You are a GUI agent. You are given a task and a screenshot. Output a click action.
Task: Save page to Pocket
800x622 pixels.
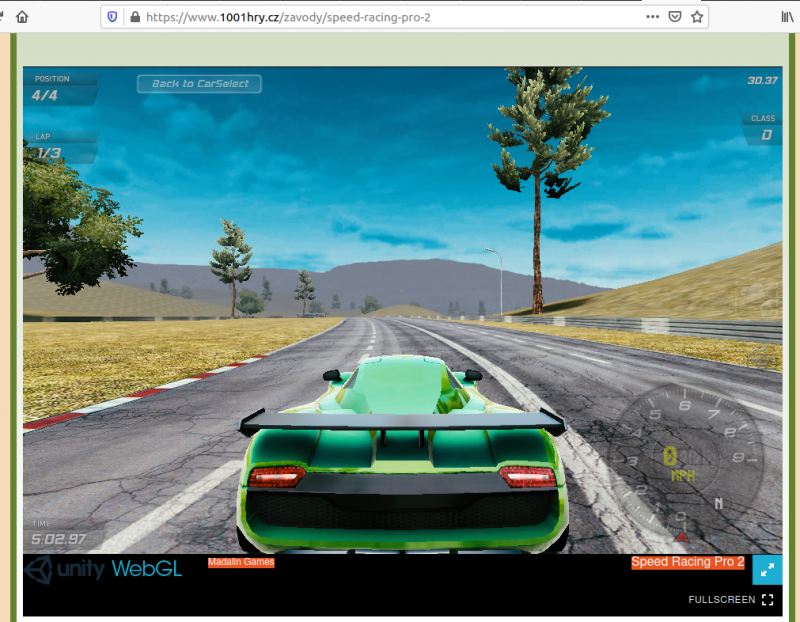[674, 17]
